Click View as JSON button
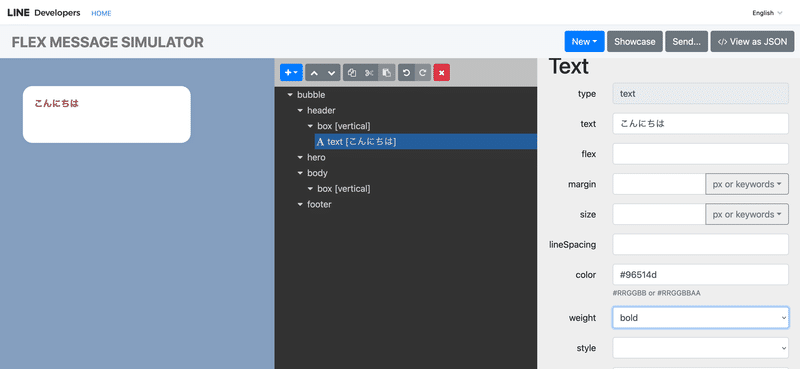Viewport: 800px width, 369px height. pyautogui.click(x=752, y=42)
